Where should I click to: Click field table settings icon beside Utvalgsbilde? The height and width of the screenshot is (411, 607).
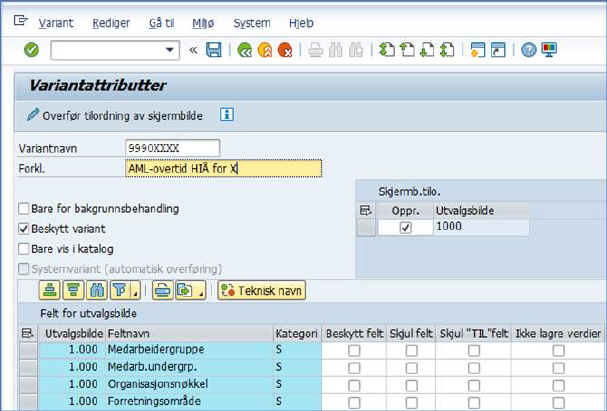28,333
